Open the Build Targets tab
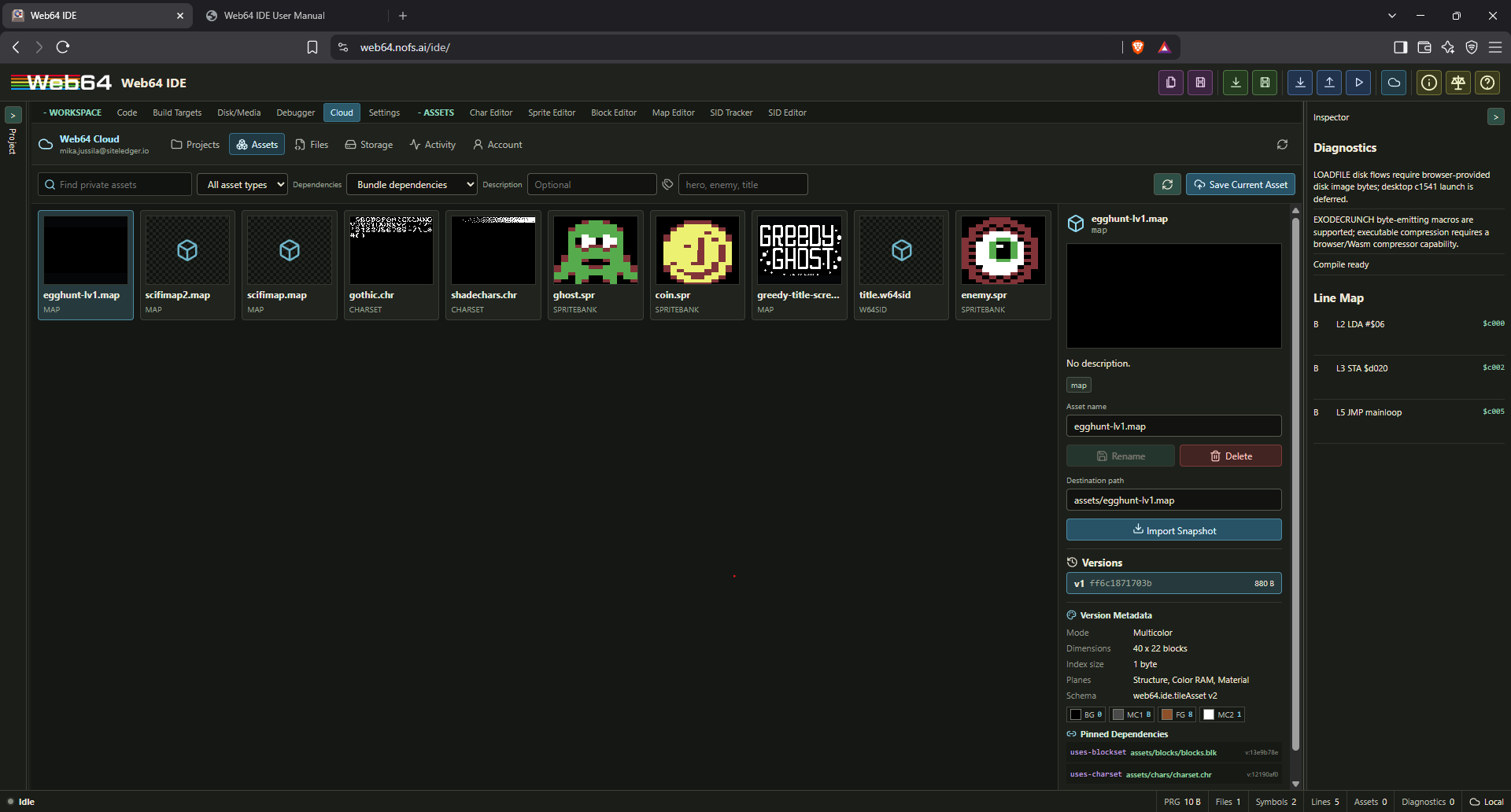 177,113
